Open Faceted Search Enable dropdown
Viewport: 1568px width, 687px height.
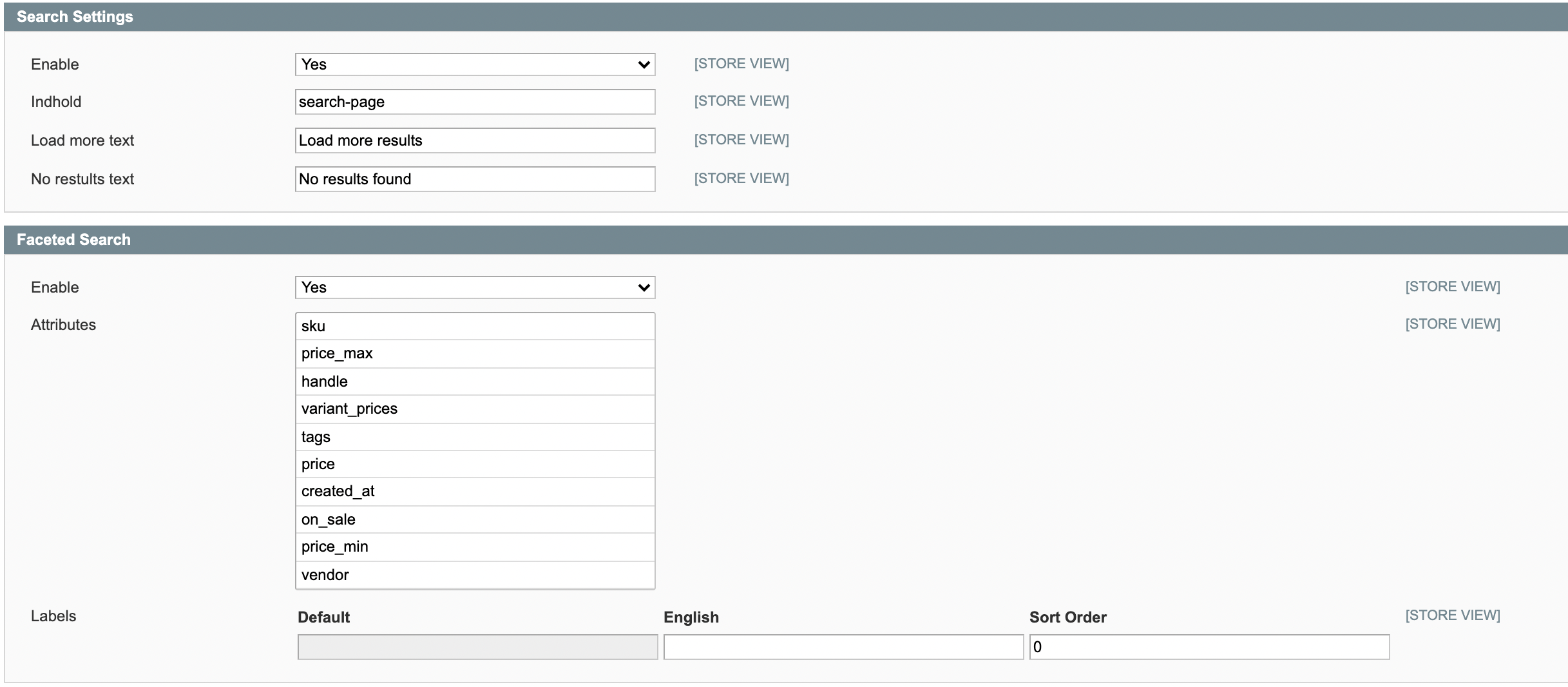pyautogui.click(x=475, y=287)
